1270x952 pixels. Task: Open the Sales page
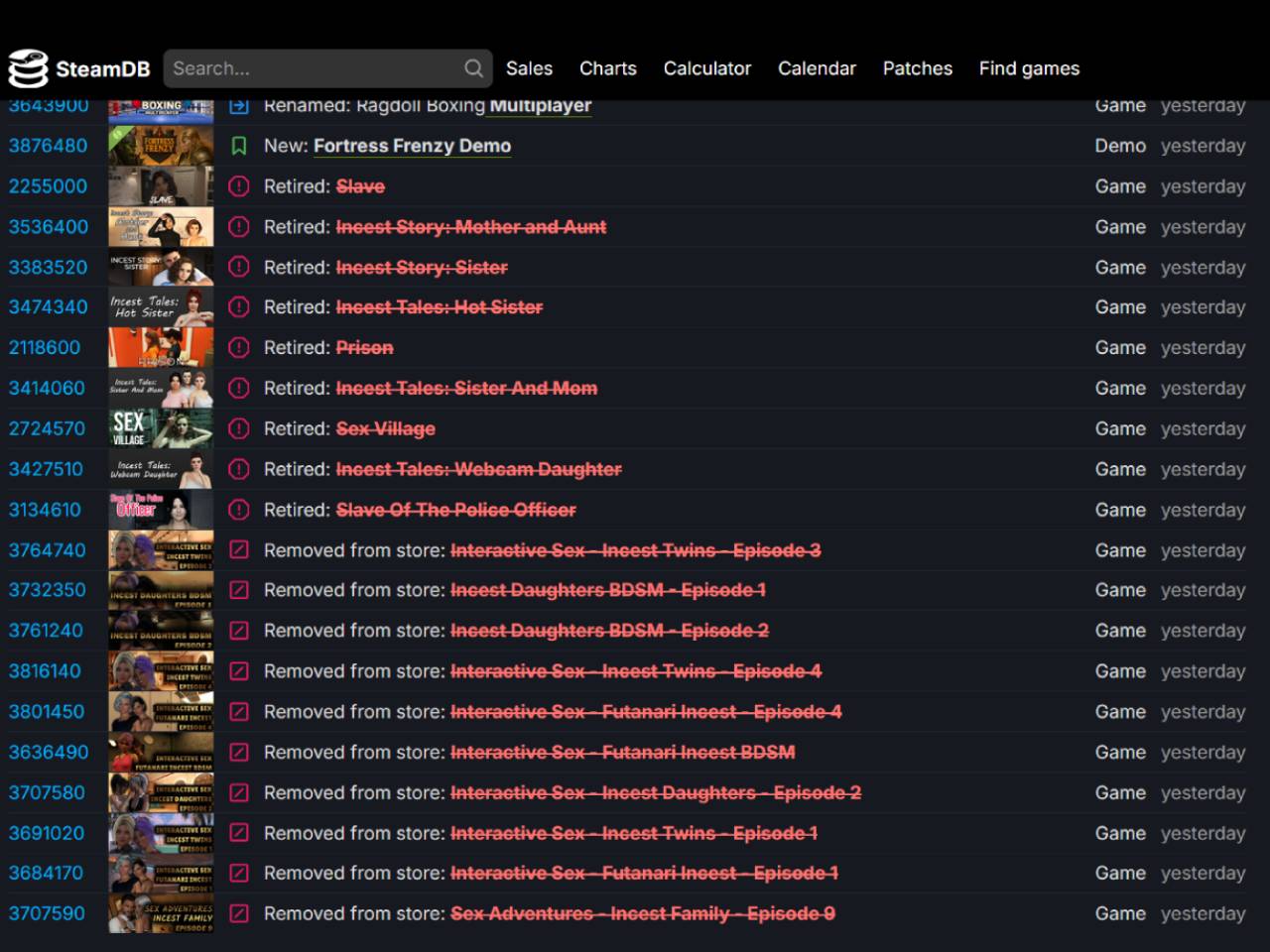529,68
